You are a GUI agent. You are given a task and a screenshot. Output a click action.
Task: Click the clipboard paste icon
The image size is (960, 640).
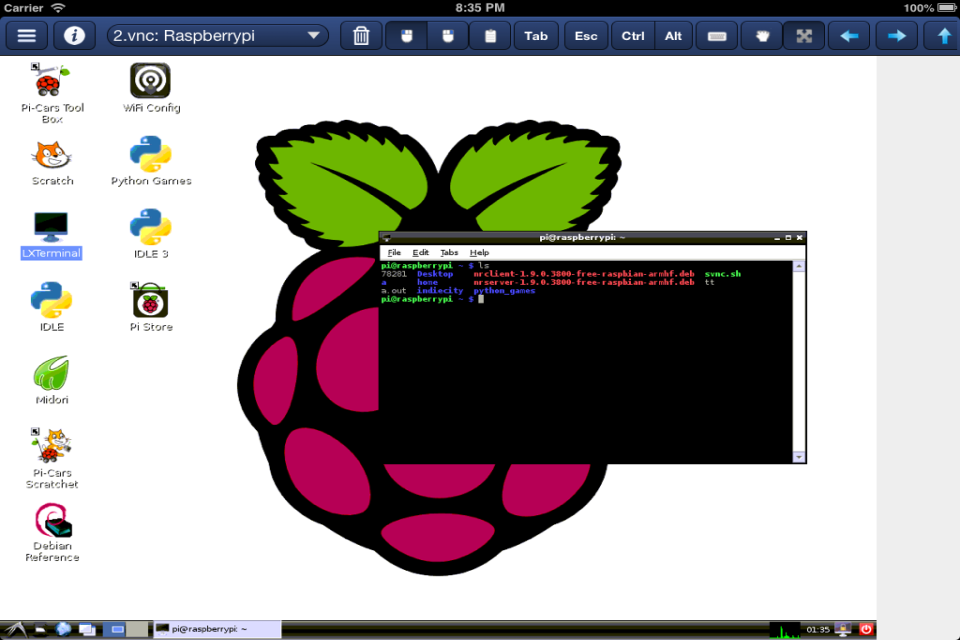(x=490, y=36)
